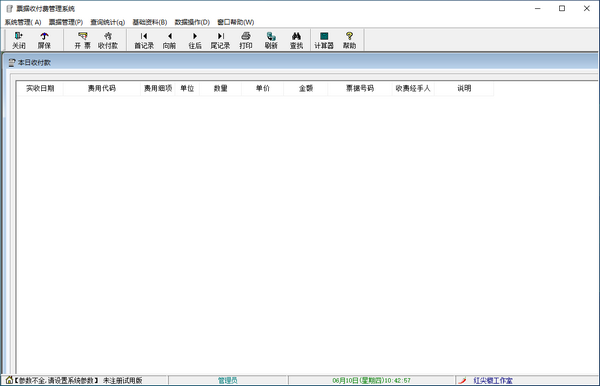Click the 数量 column header
This screenshot has height=386, width=600.
[x=220, y=88]
